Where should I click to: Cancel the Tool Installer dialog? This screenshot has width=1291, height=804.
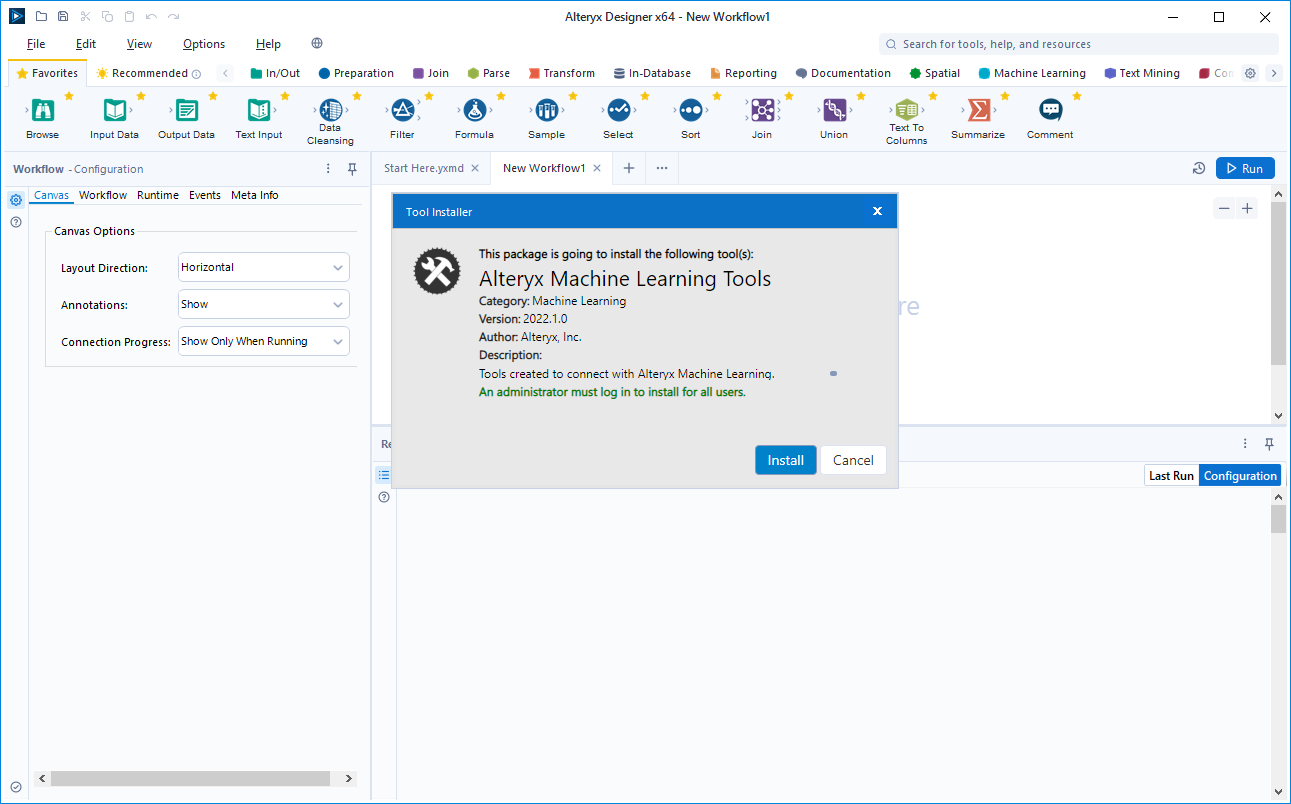(853, 460)
